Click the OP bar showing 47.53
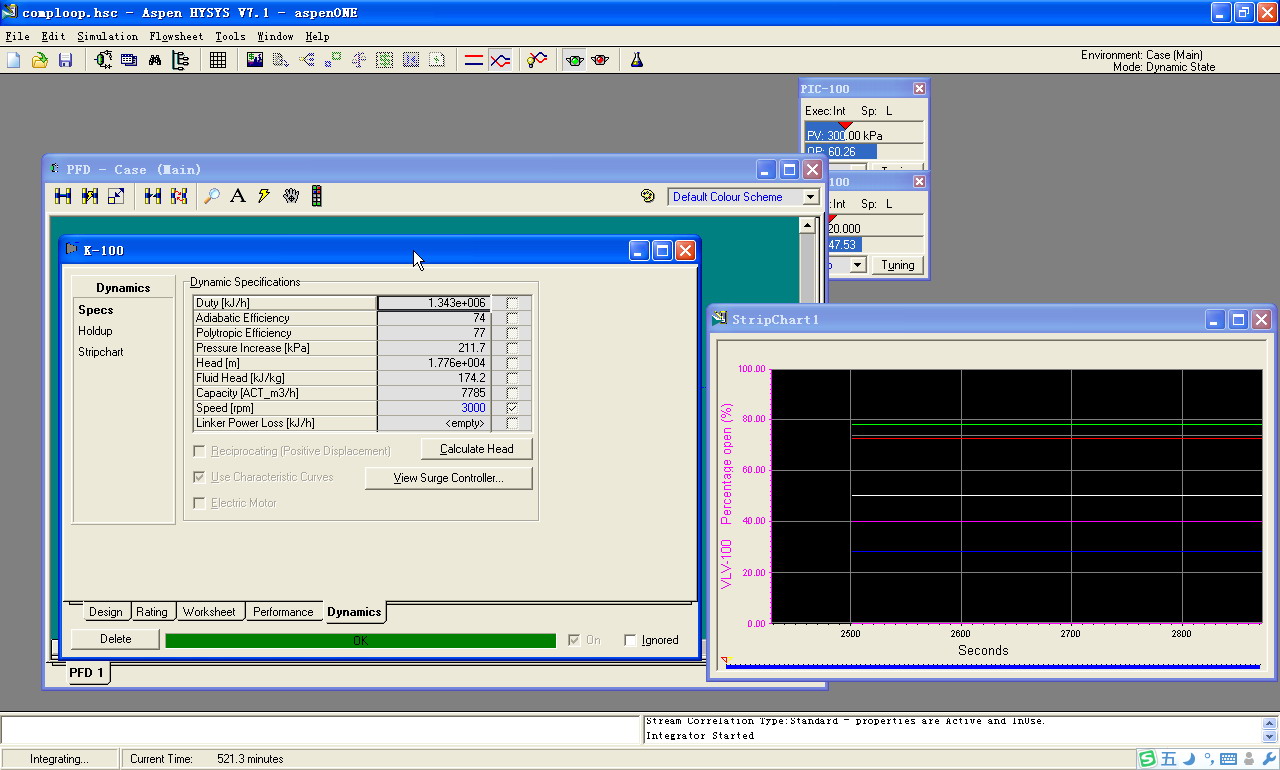Image resolution: width=1280 pixels, height=770 pixels. (875, 245)
